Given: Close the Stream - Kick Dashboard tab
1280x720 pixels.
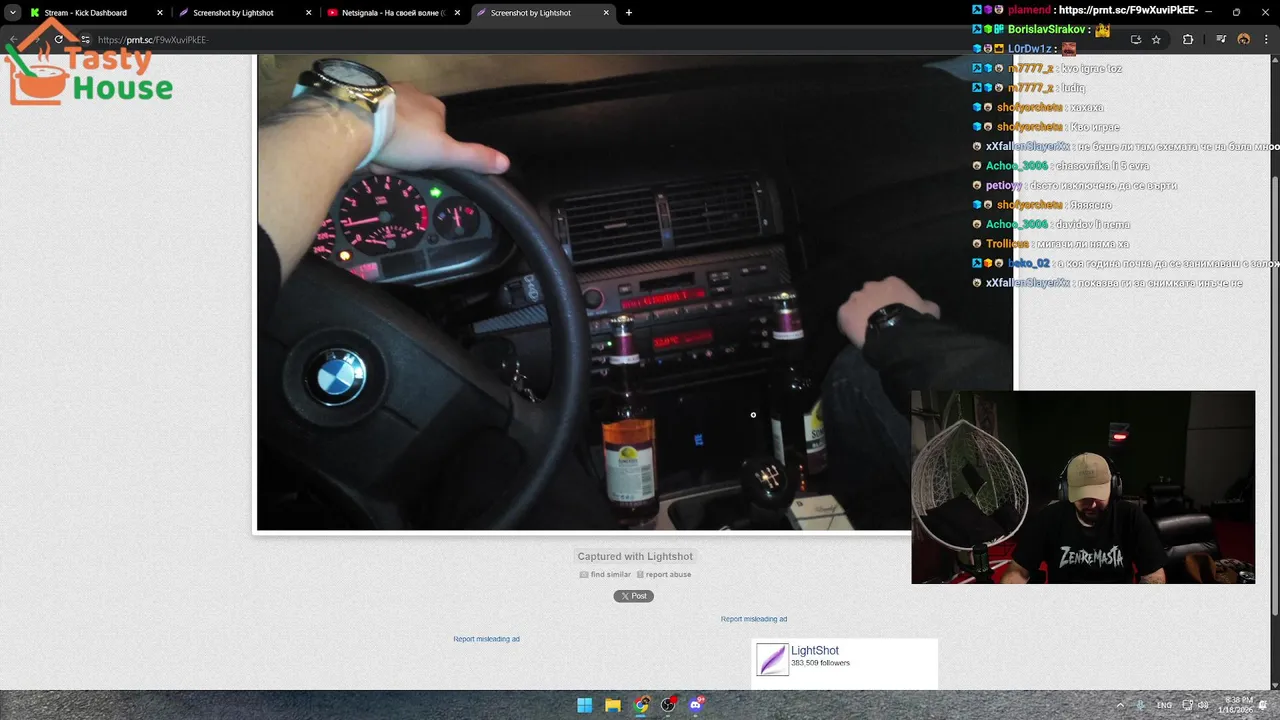Looking at the screenshot, I should (159, 13).
